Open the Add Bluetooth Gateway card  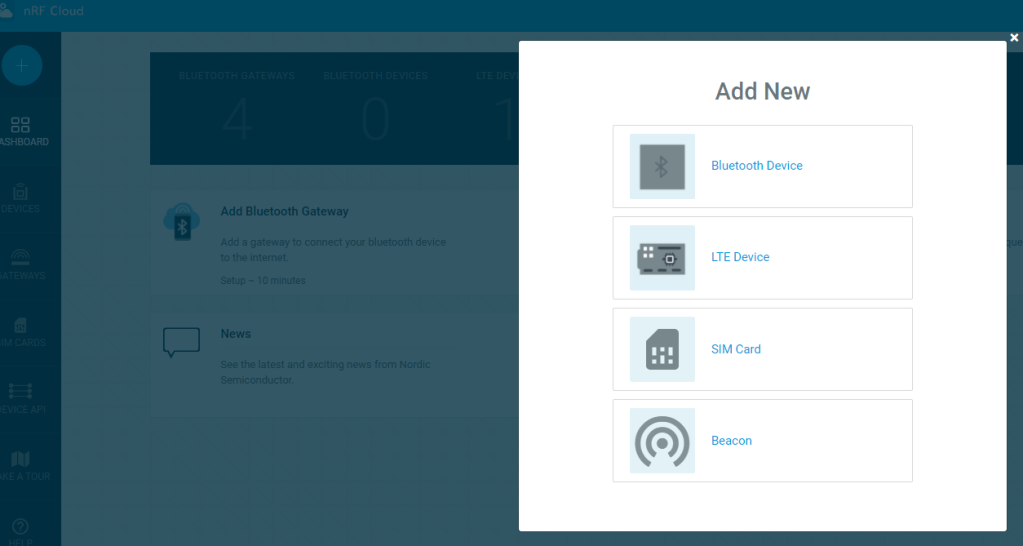pyautogui.click(x=284, y=212)
